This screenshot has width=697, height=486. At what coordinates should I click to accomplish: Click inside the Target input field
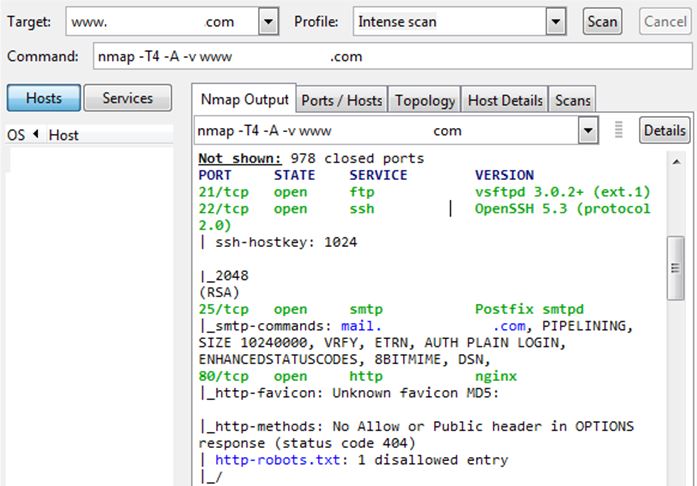[x=162, y=21]
